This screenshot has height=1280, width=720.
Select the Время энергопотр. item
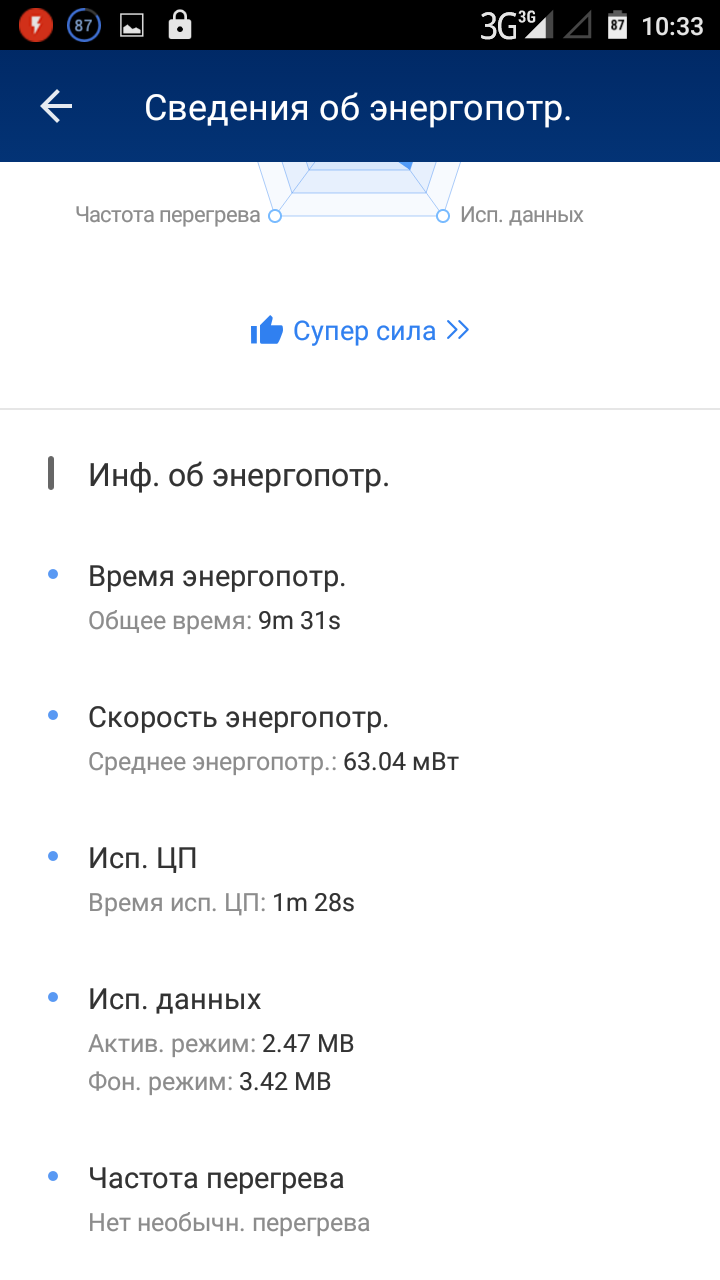pyautogui.click(x=217, y=577)
